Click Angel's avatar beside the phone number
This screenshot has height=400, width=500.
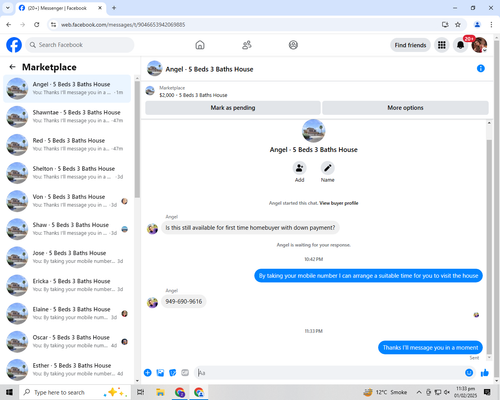[x=153, y=302]
